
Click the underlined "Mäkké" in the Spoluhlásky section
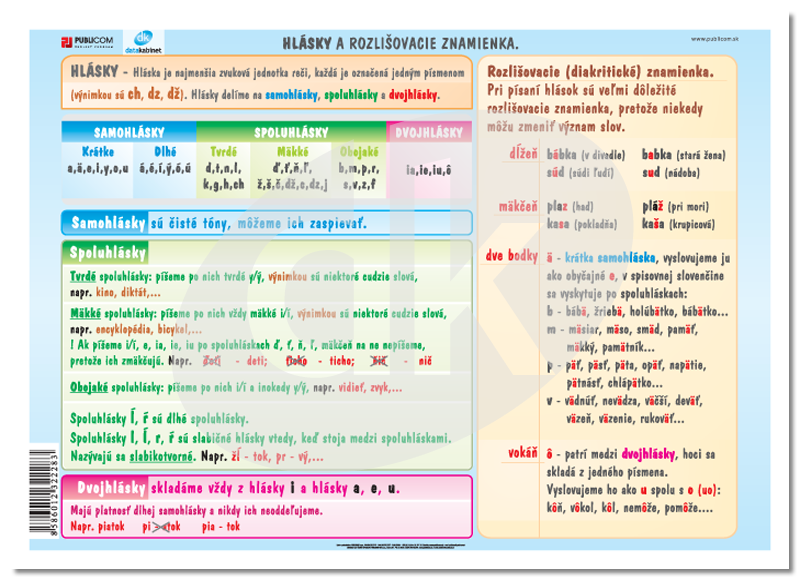click(x=85, y=313)
